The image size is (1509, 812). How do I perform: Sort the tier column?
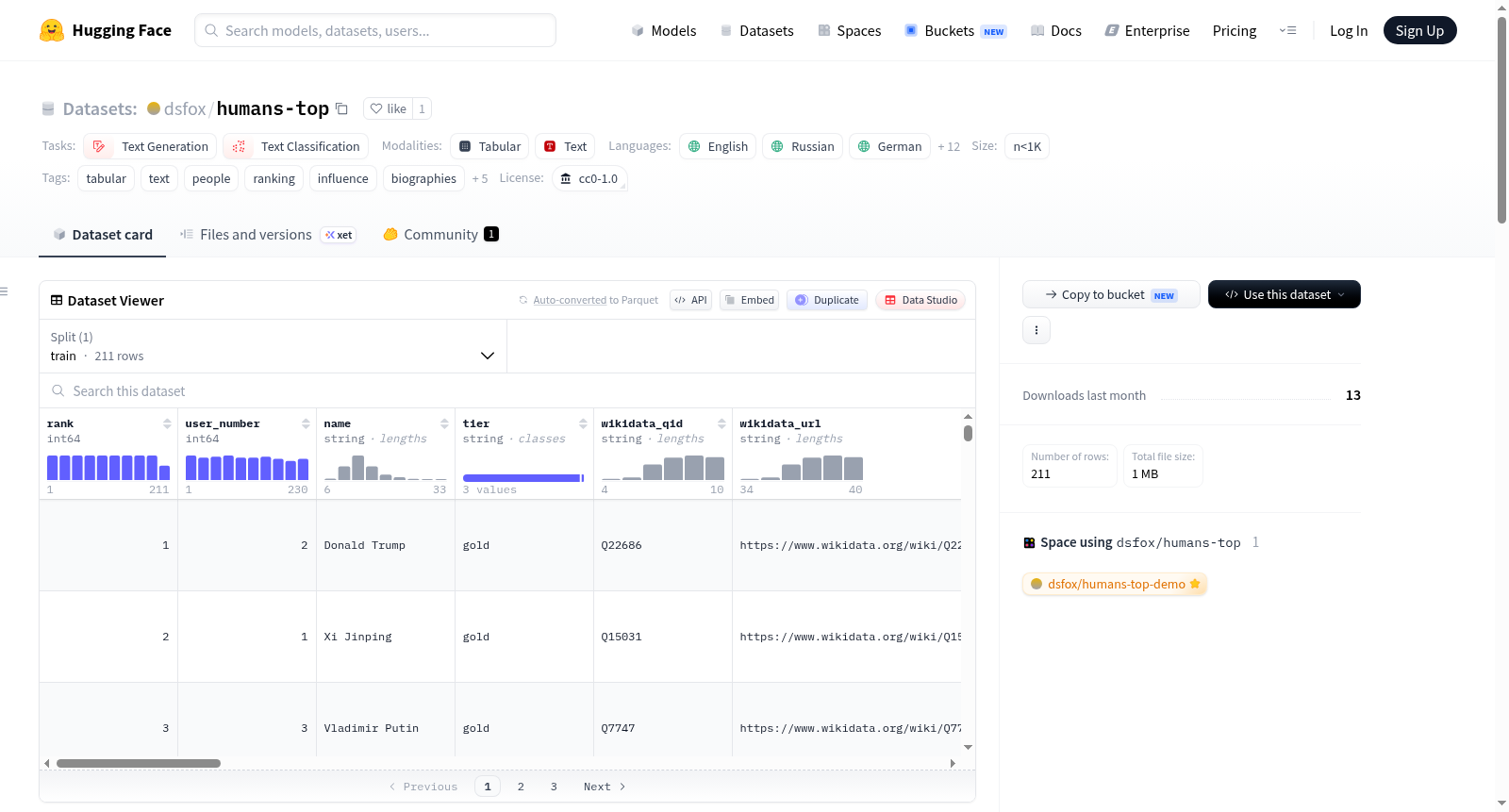point(583,423)
